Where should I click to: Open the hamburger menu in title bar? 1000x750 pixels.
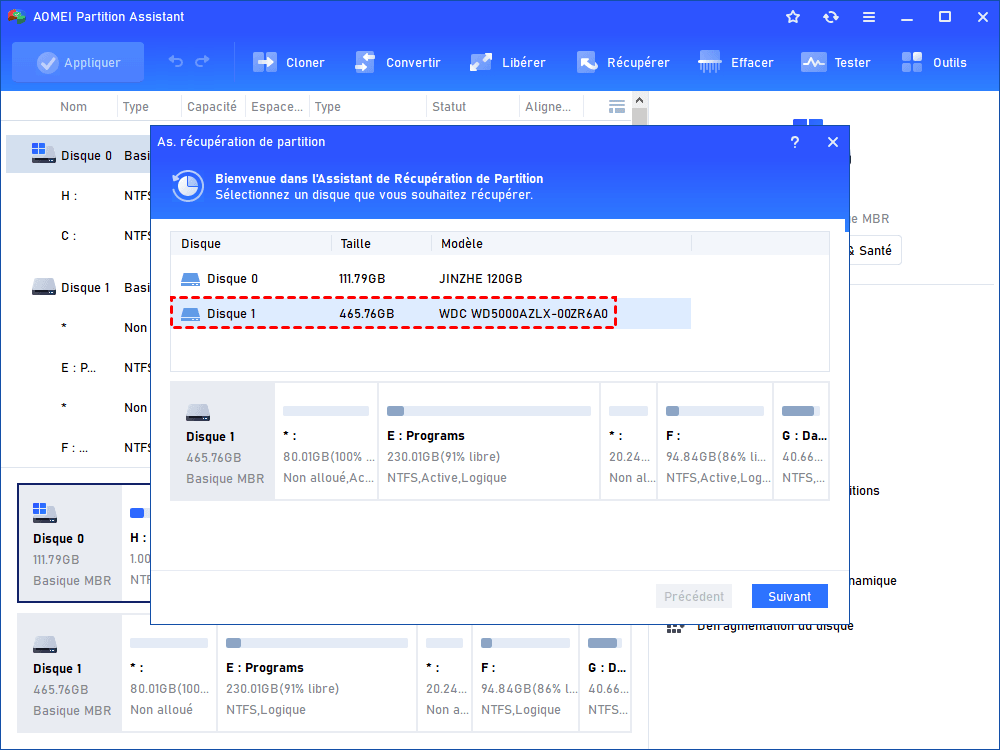pos(869,17)
